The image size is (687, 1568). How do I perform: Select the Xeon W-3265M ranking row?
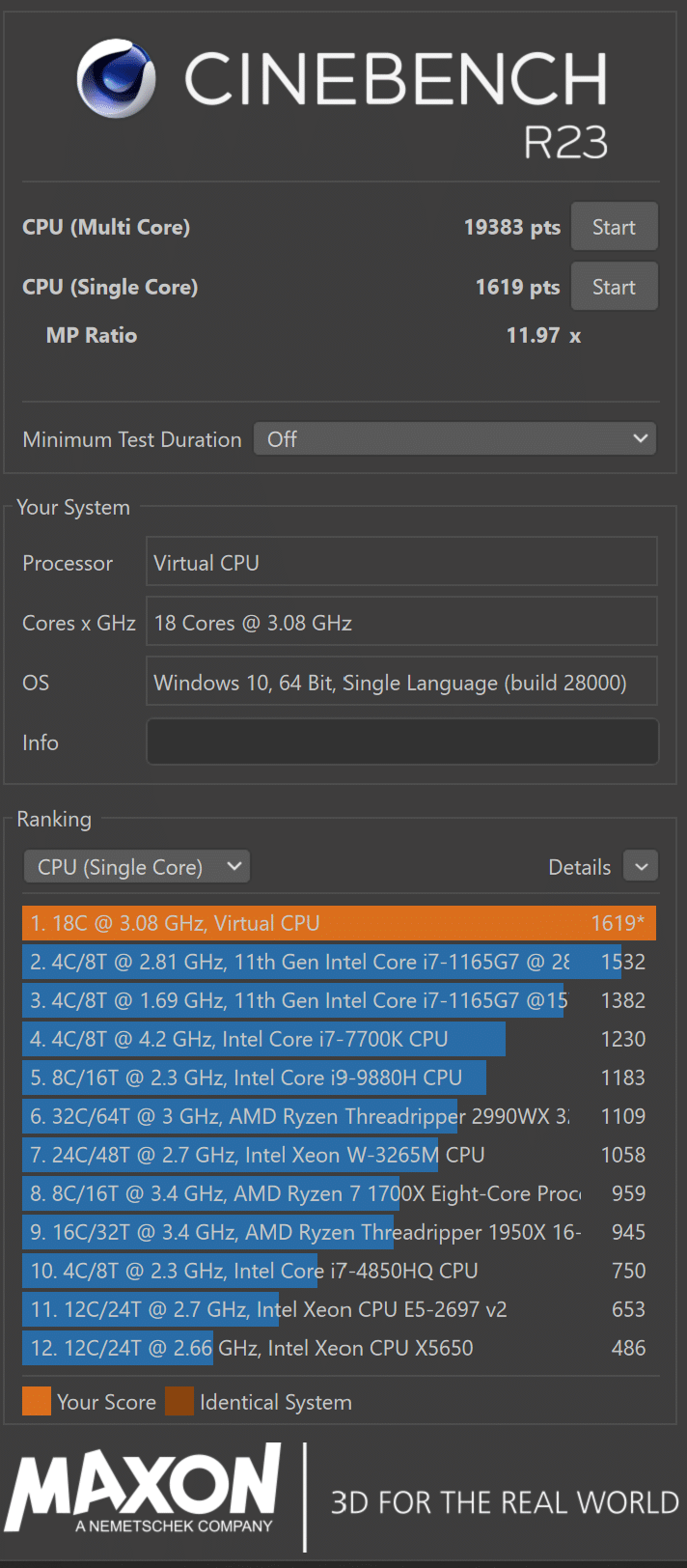338,1155
